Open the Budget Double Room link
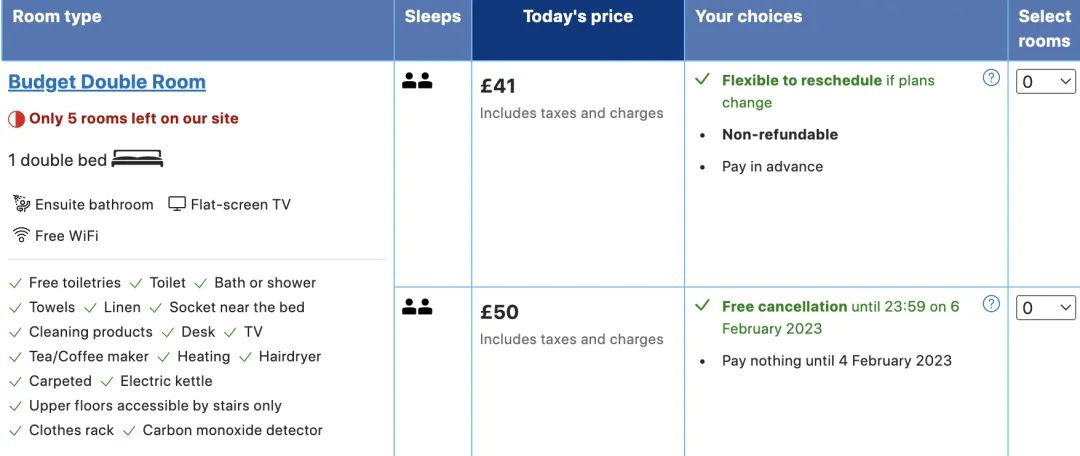Viewport: 1080px width, 456px height. (x=107, y=82)
